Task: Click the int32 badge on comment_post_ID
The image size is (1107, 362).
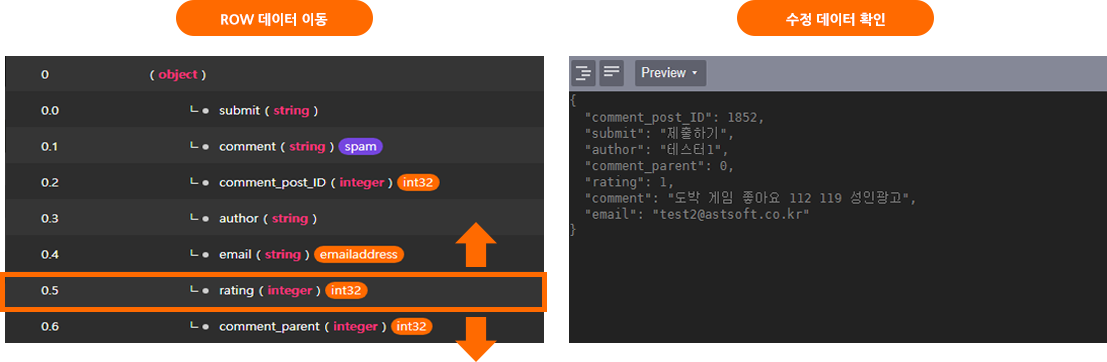Action: click(419, 182)
